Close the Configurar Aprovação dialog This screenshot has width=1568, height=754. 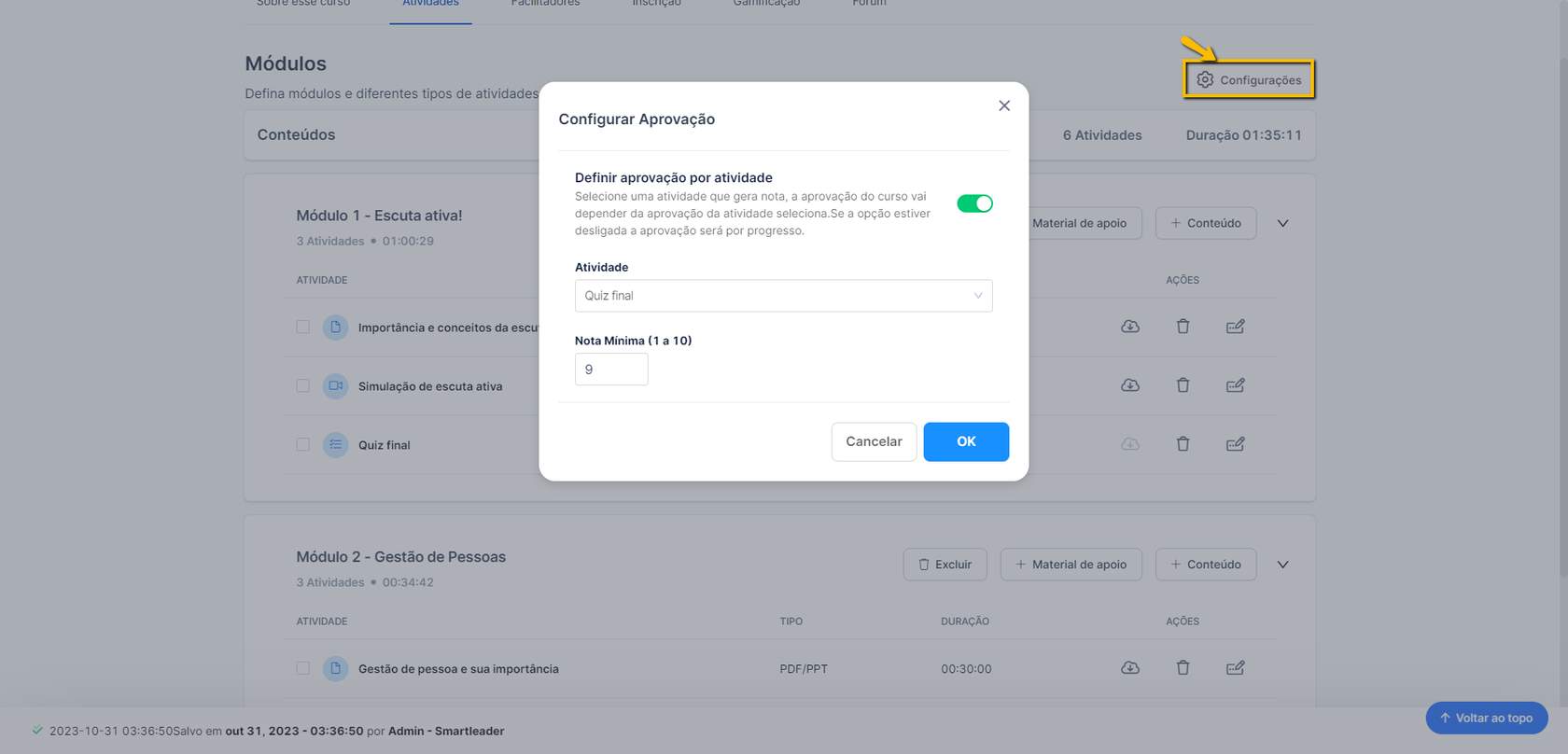click(x=1004, y=105)
